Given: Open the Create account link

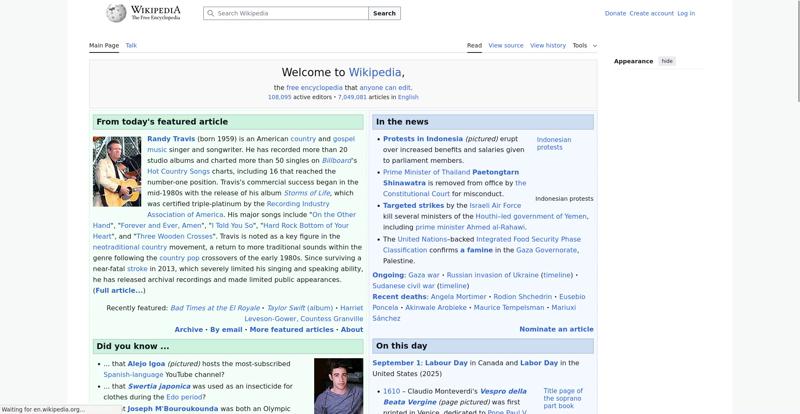Looking at the screenshot, I should click(x=652, y=13).
